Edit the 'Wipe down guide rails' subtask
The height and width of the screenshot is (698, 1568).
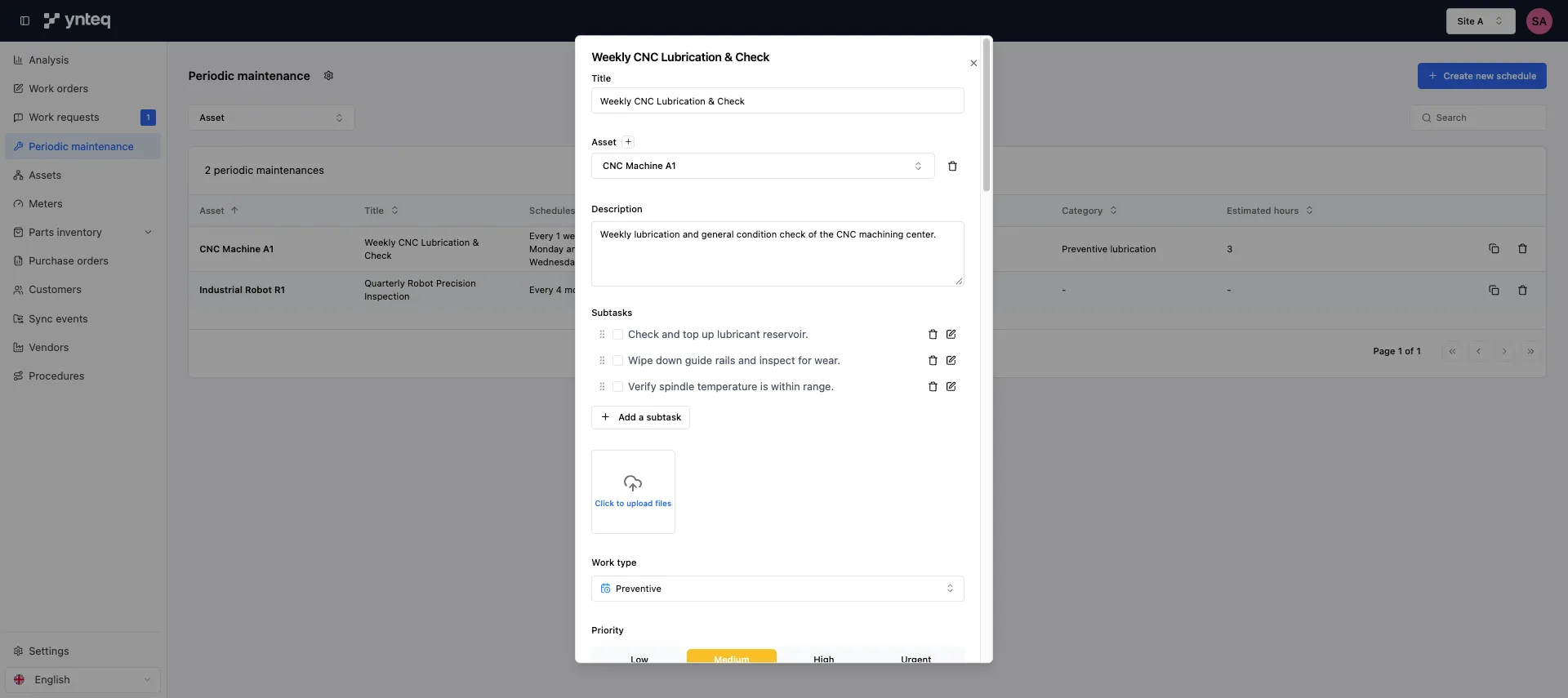(x=951, y=361)
